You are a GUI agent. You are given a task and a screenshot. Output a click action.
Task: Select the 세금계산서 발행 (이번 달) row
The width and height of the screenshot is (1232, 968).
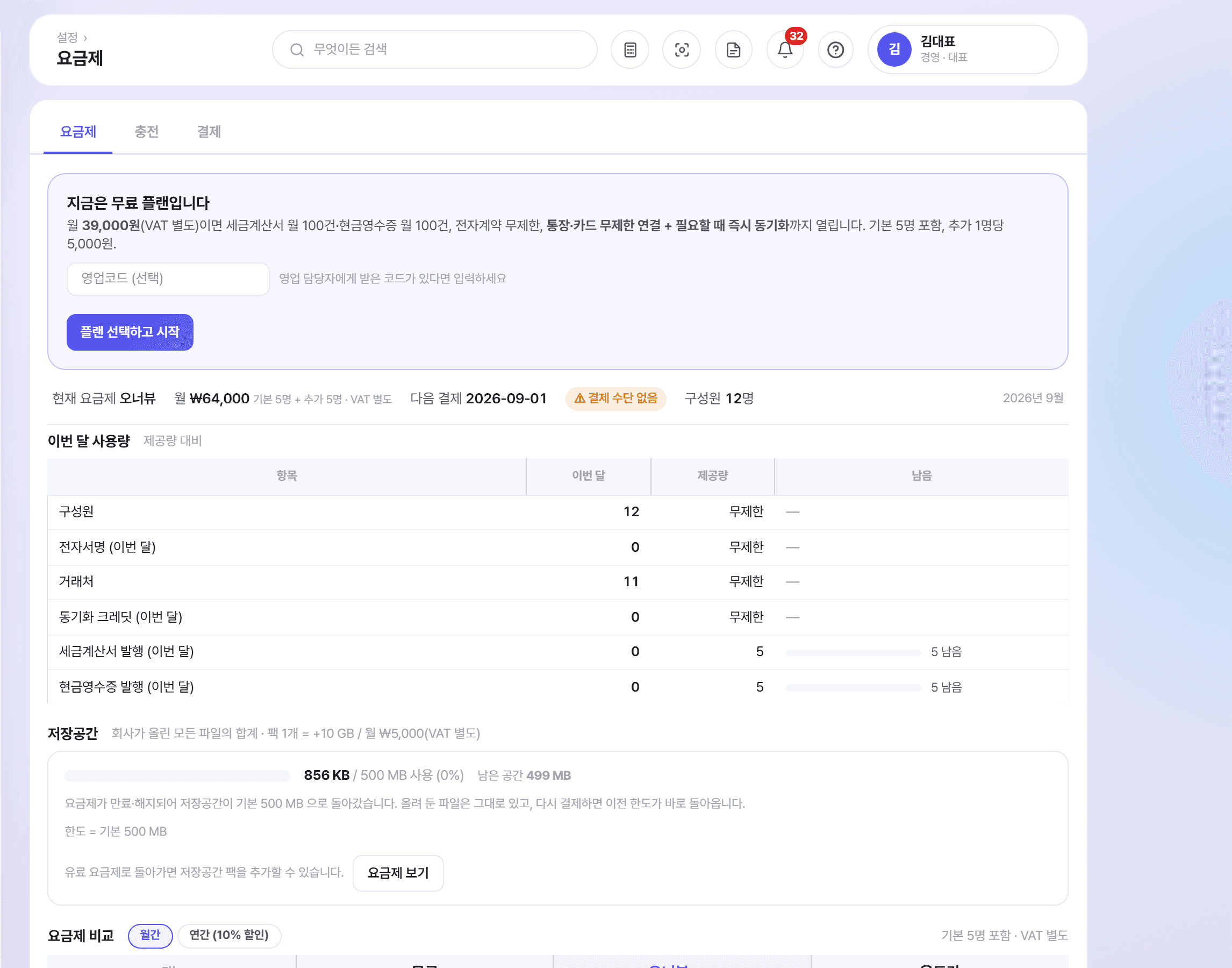click(558, 652)
